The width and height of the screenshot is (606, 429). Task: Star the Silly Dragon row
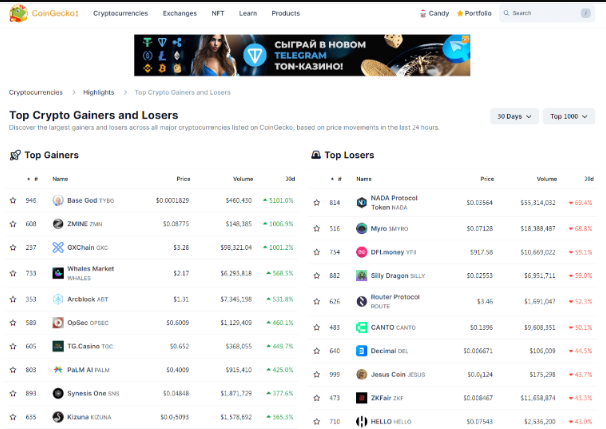coord(317,276)
